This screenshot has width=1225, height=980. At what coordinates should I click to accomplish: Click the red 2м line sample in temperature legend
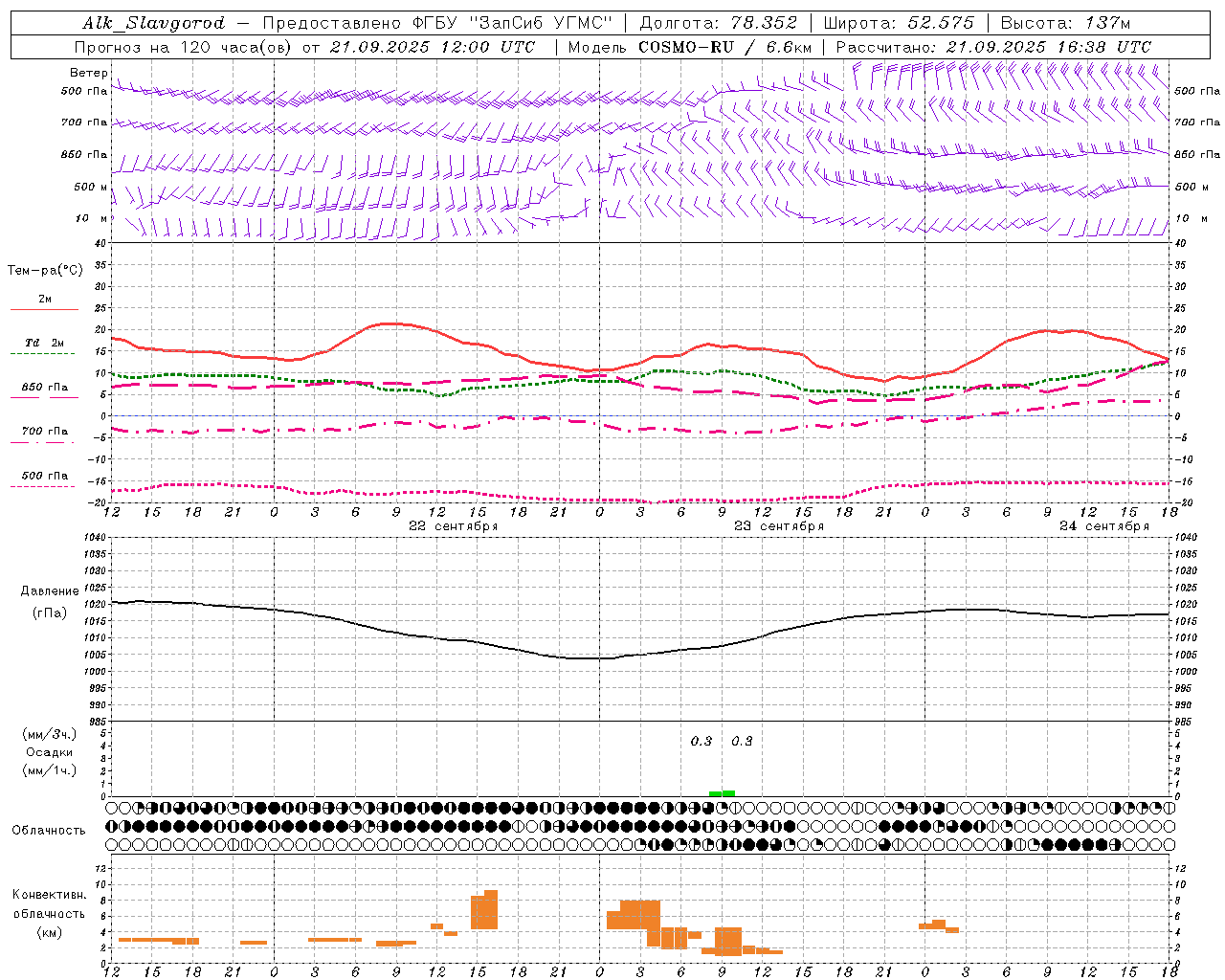[x=44, y=309]
